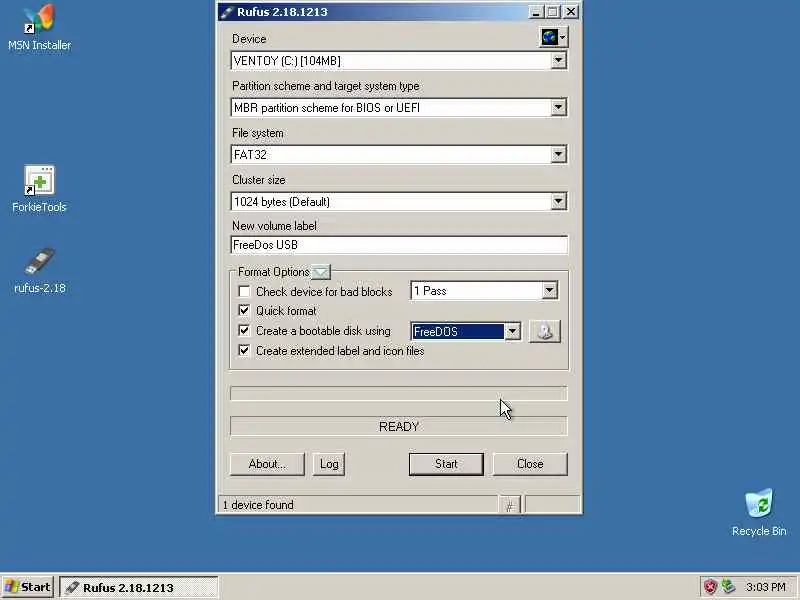Click the taskbar clock showing 3:03 PM
This screenshot has height=600, width=800.
[x=766, y=587]
